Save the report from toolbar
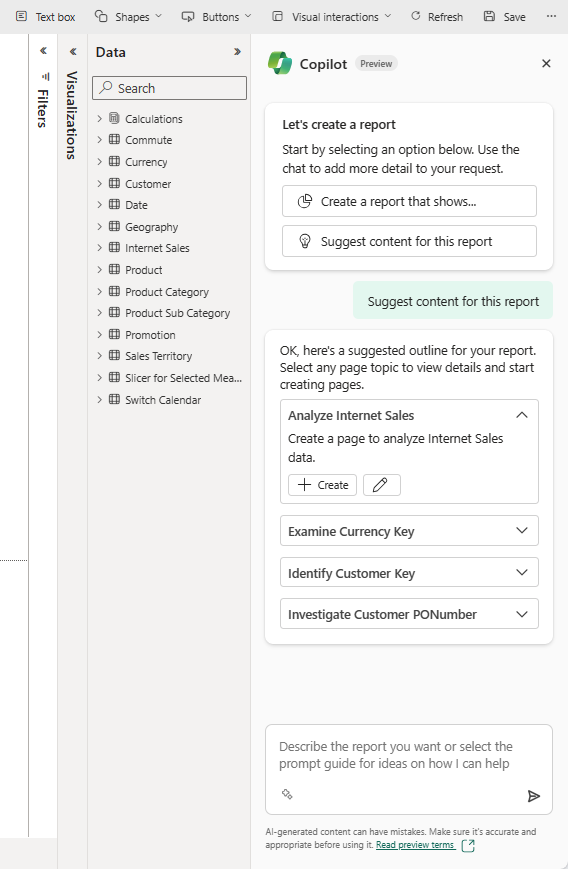The width and height of the screenshot is (568, 869). 504,17
